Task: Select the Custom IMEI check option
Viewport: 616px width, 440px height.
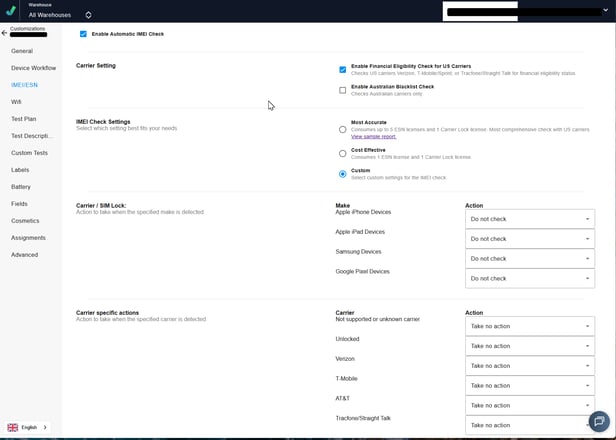Action: point(343,174)
